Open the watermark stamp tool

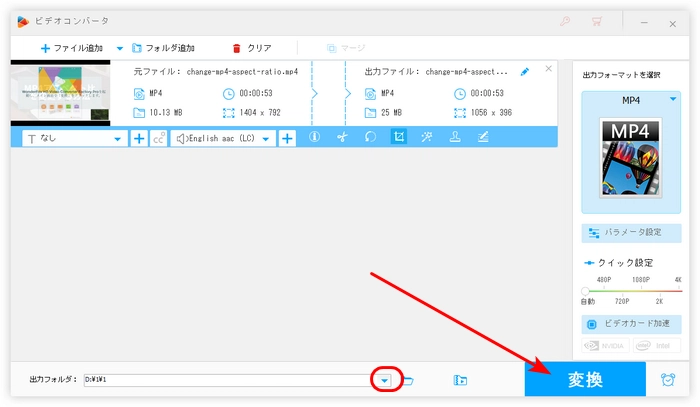[x=454, y=139]
